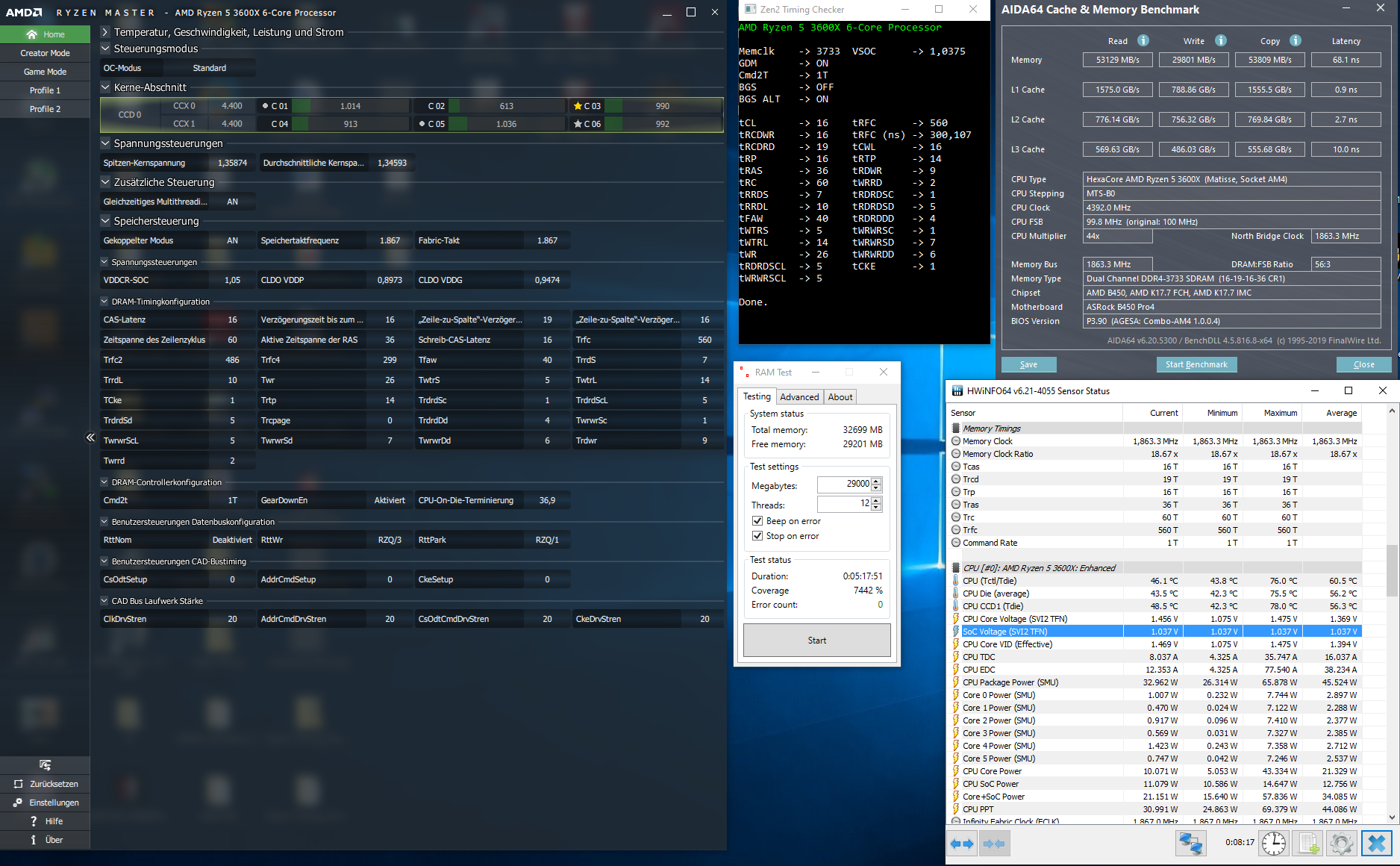The width and height of the screenshot is (1400, 866).
Task: Click the Copy info icon in AIDA64
Action: point(1296,40)
